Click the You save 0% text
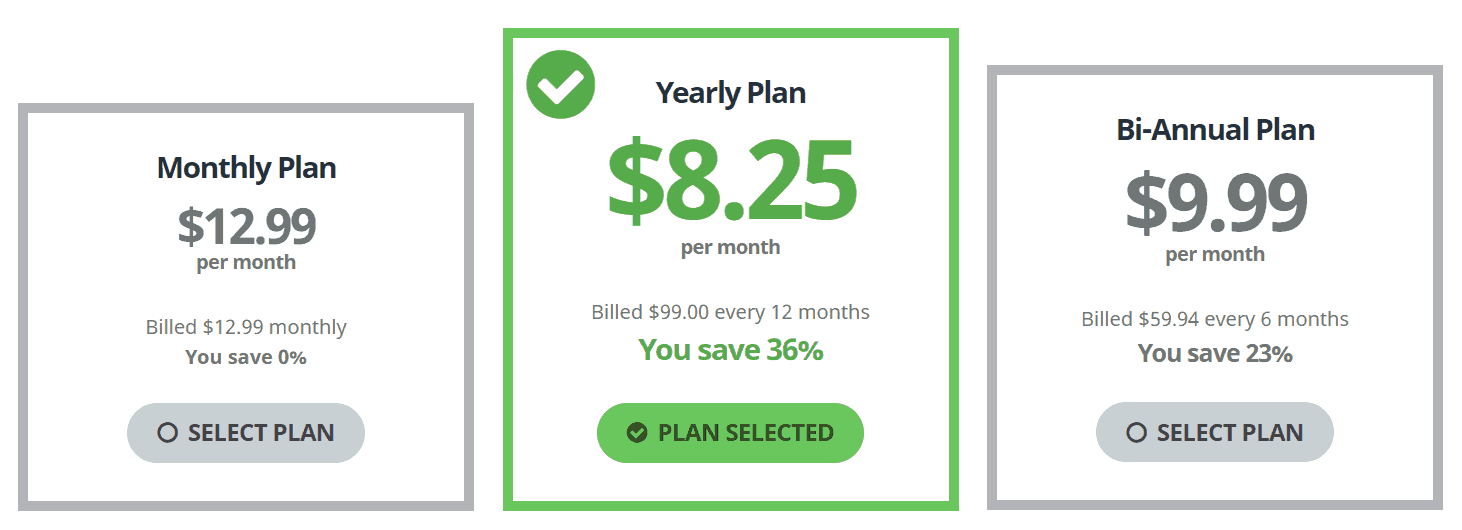1462x530 pixels. coord(246,357)
